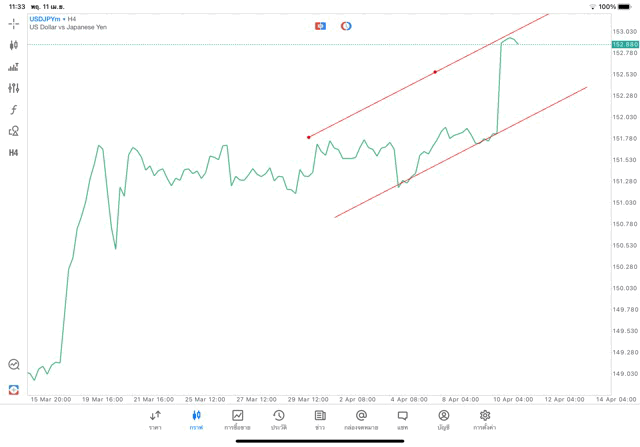Open การตั้งค่า (Settings) tab
640x447 pixels.
coord(485,420)
